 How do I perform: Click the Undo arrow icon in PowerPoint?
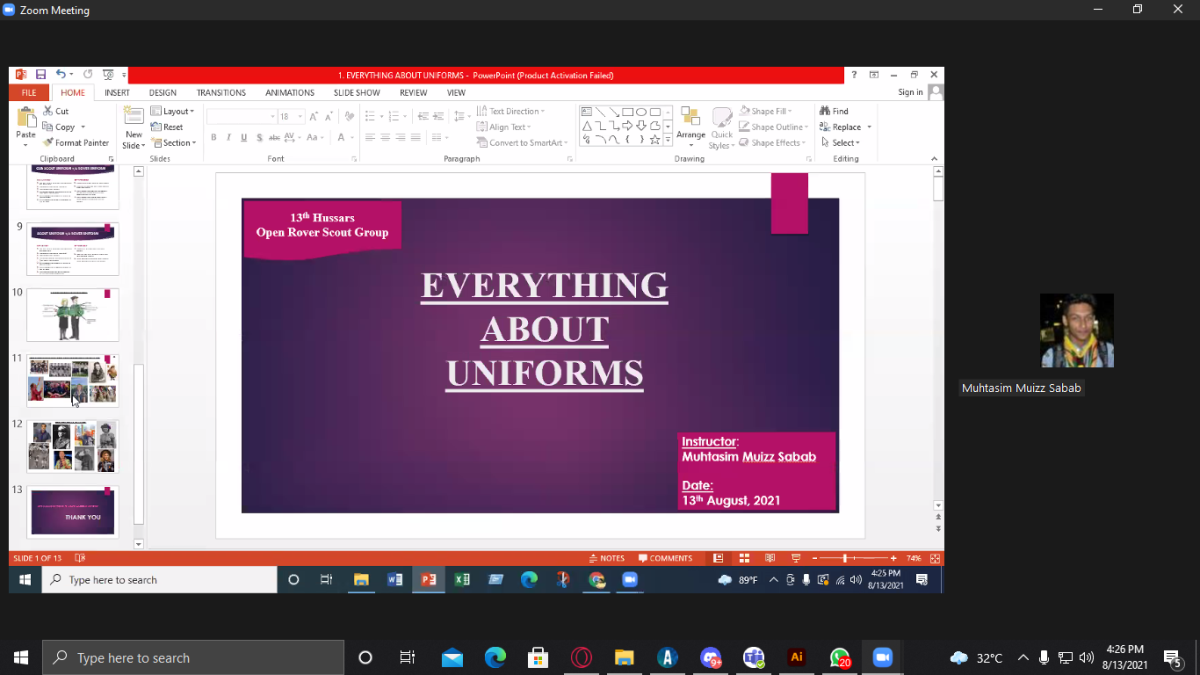coord(61,75)
